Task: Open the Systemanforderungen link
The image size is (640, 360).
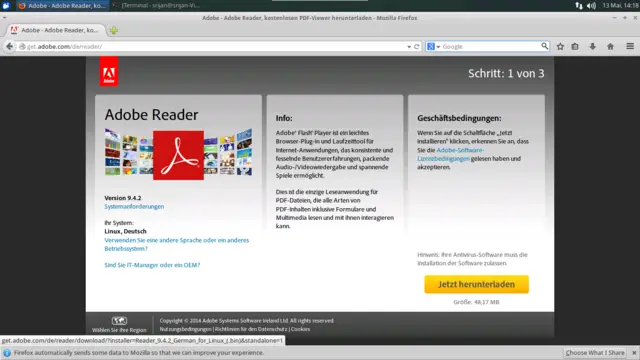Action: pos(134,207)
